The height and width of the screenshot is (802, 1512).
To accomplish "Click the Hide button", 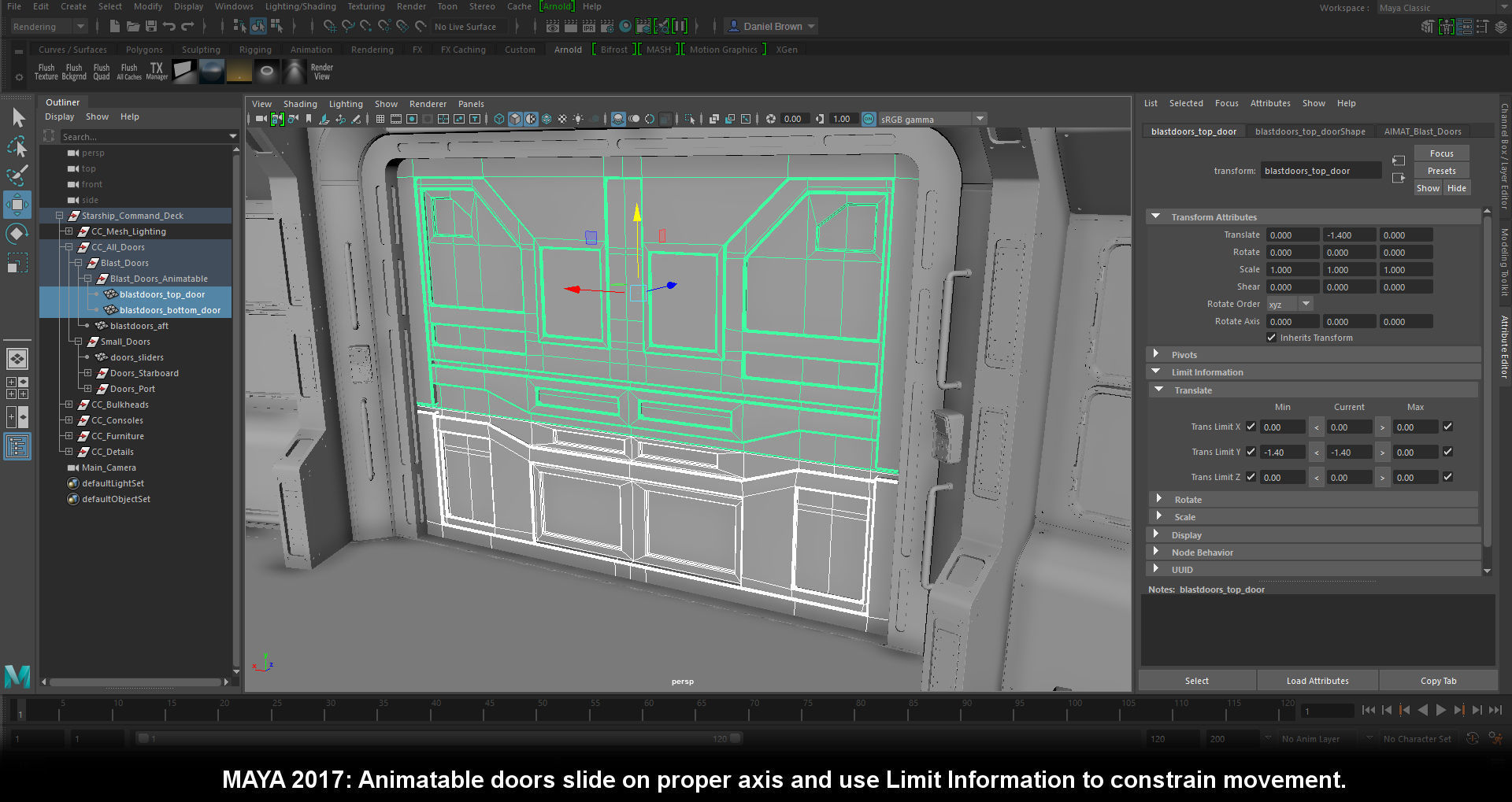I will [x=1456, y=188].
